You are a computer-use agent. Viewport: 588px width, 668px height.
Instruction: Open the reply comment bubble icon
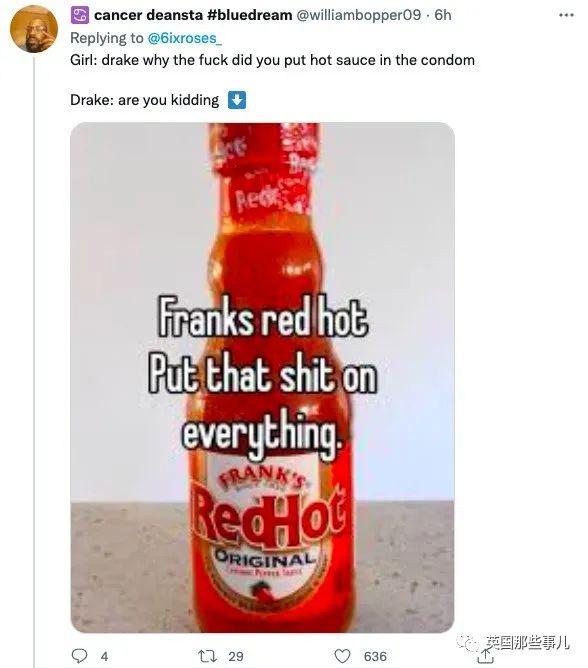click(79, 656)
